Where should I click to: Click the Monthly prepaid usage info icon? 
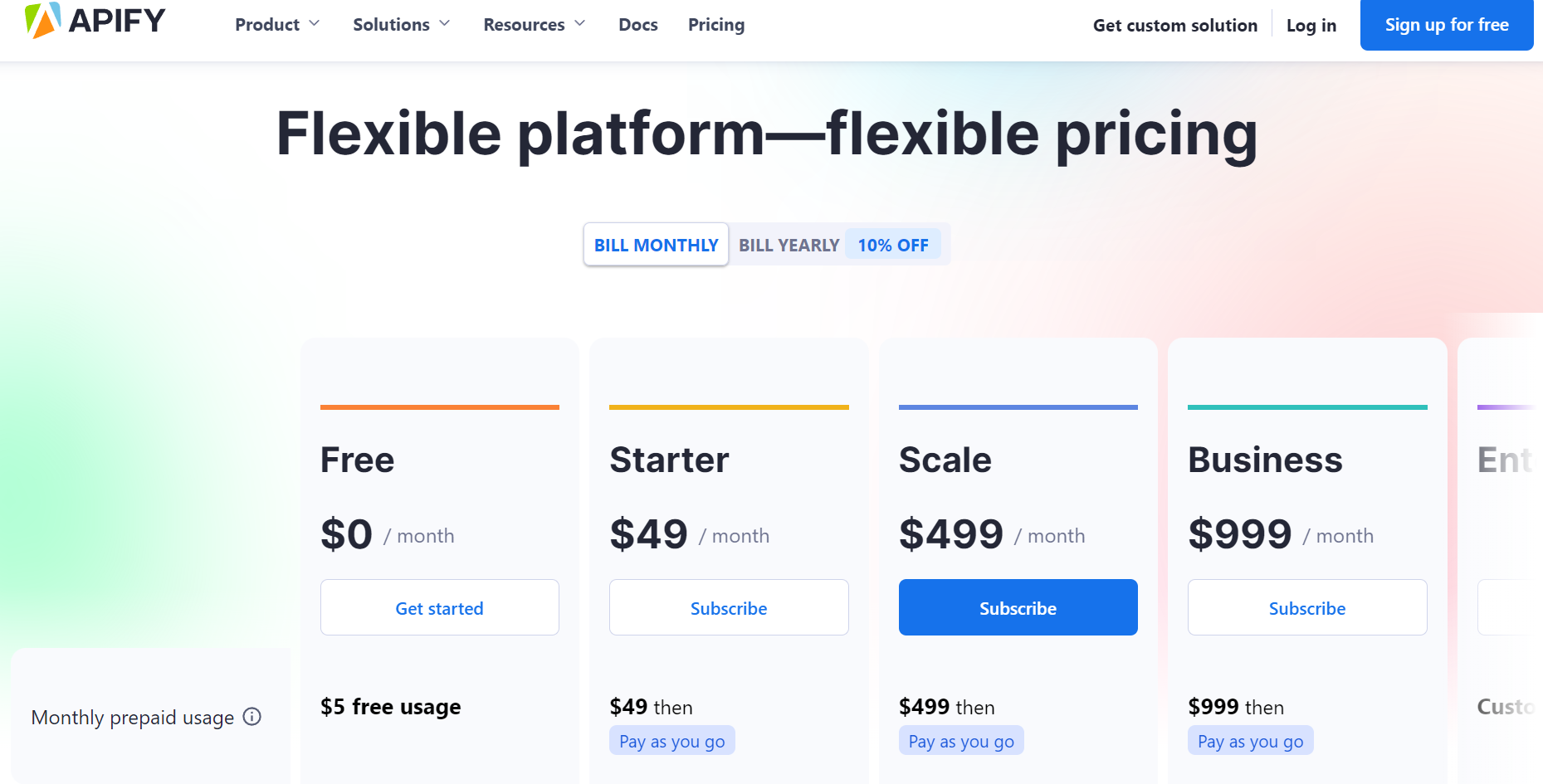(252, 717)
